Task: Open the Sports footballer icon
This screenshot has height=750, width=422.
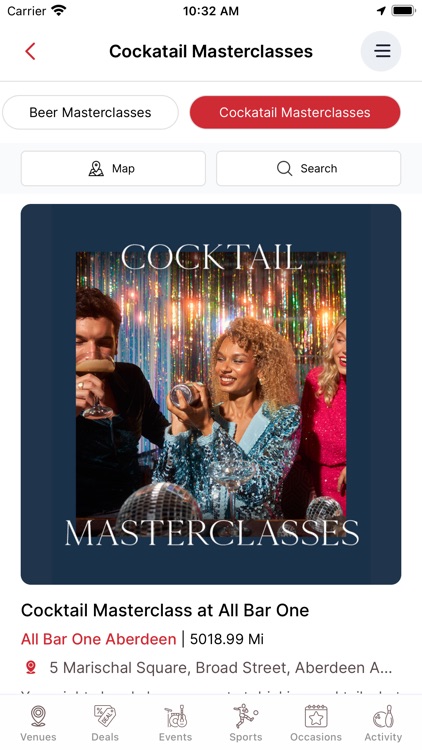Action: click(x=246, y=716)
